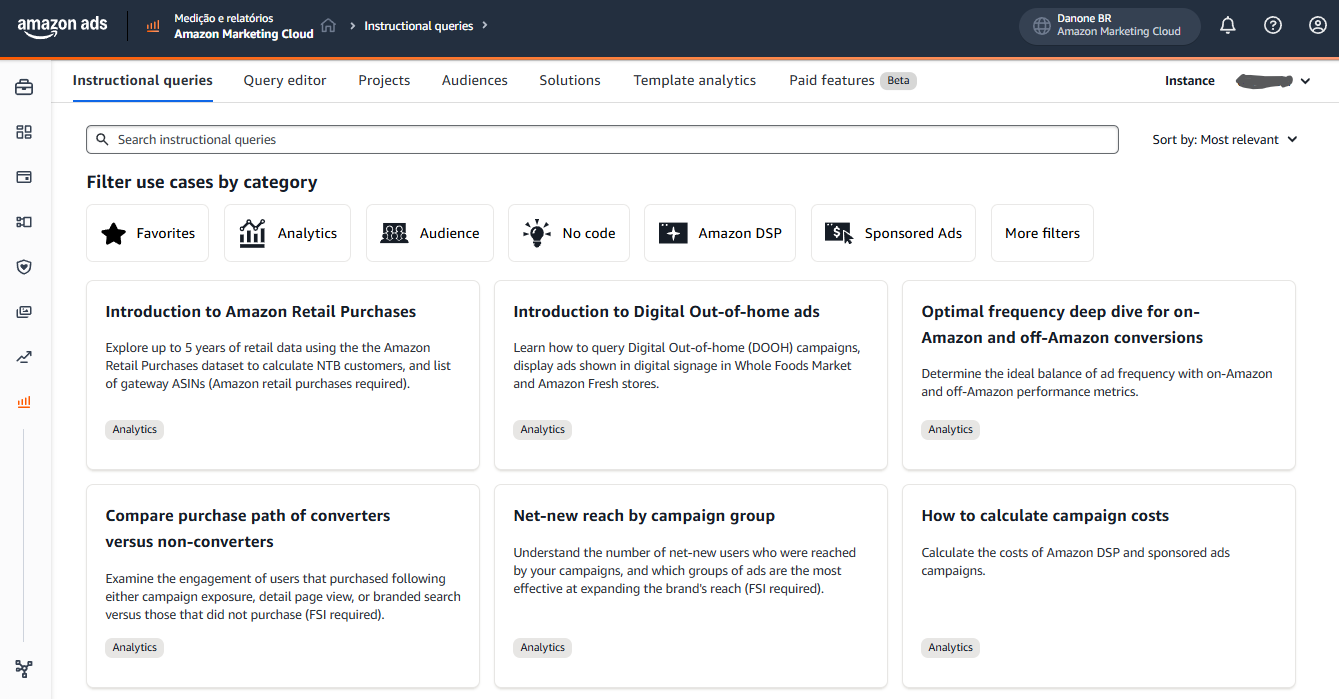
Task: Open the Paid features Beta tab
Action: [x=853, y=80]
